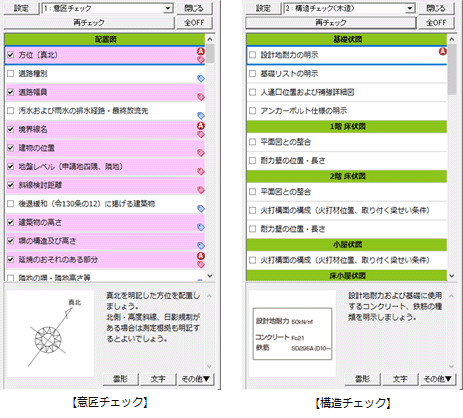Click pink tag icon on 道路幅員 row
This screenshot has height=418, width=463.
(201, 97)
